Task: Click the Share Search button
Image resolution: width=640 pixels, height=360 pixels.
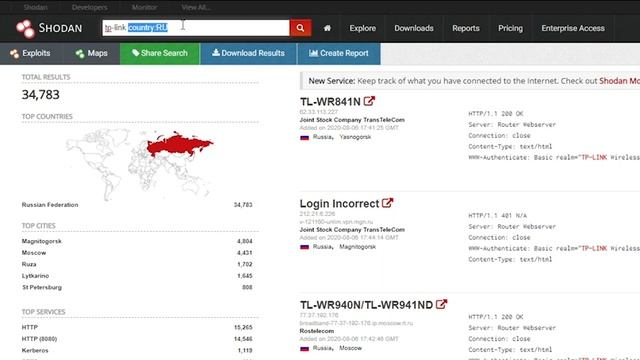Action: click(160, 53)
